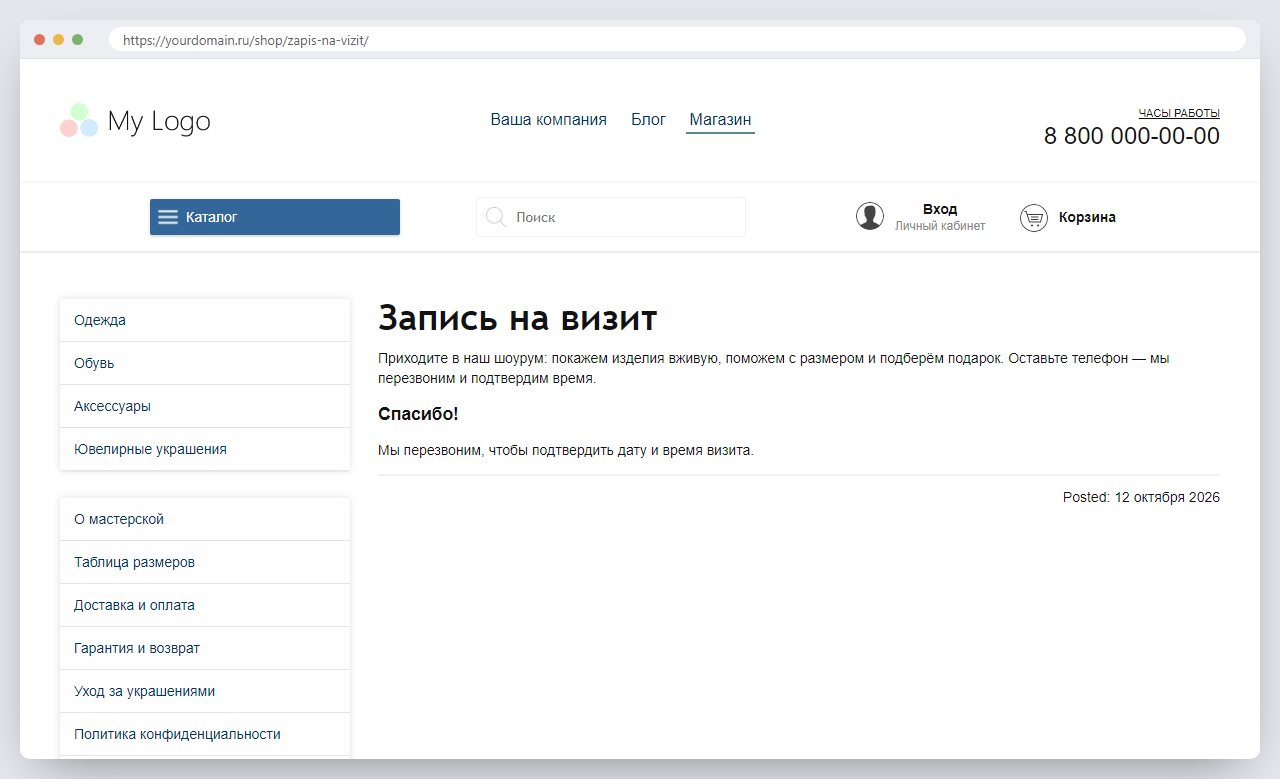
Task: Click the Posted: 12 октября 2026 text
Action: 1141,497
